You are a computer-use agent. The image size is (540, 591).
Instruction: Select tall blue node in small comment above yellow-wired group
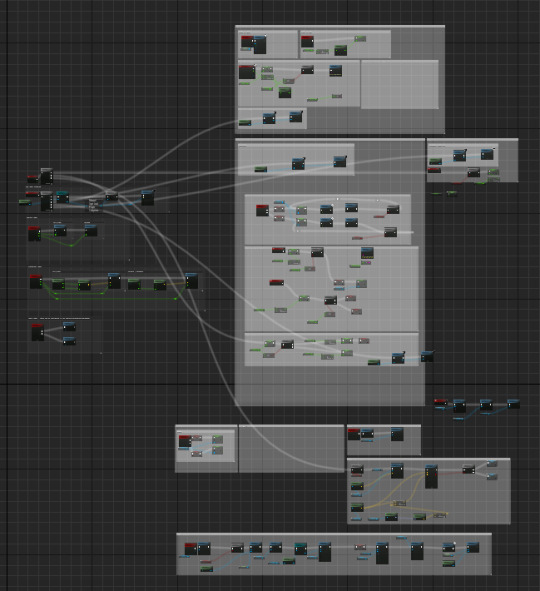(x=397, y=434)
